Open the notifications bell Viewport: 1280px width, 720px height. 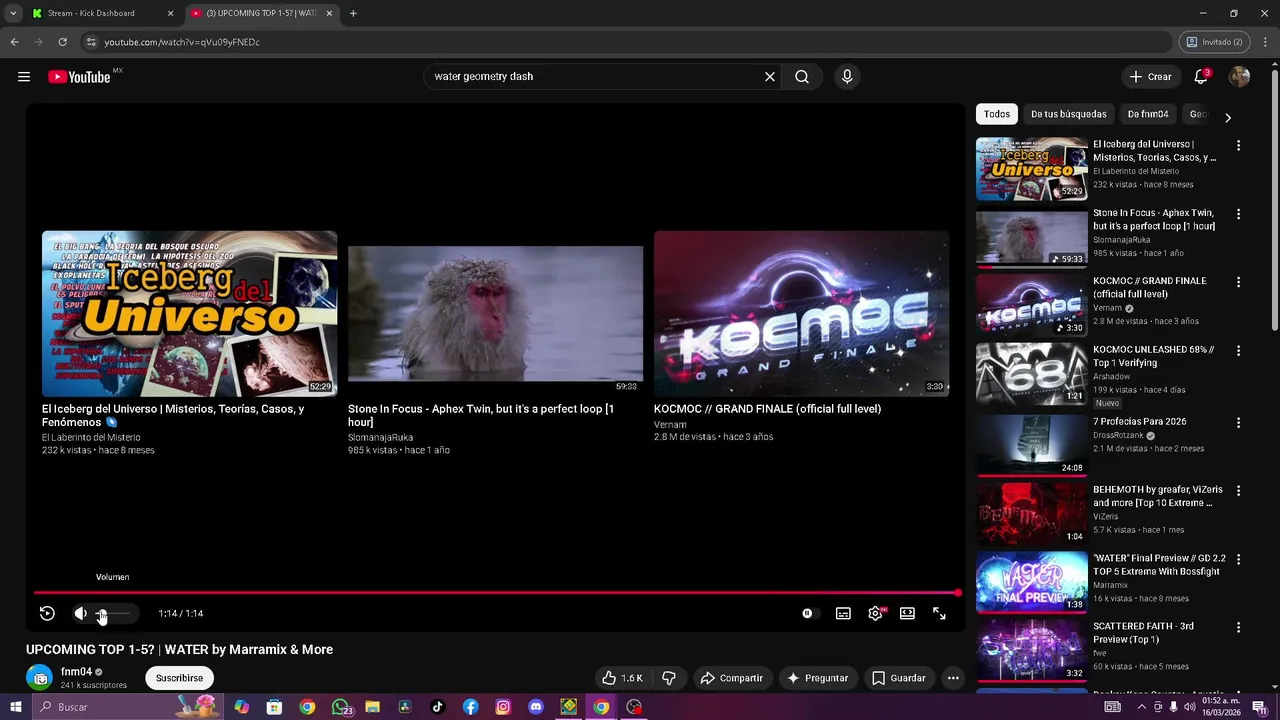coord(1202,77)
